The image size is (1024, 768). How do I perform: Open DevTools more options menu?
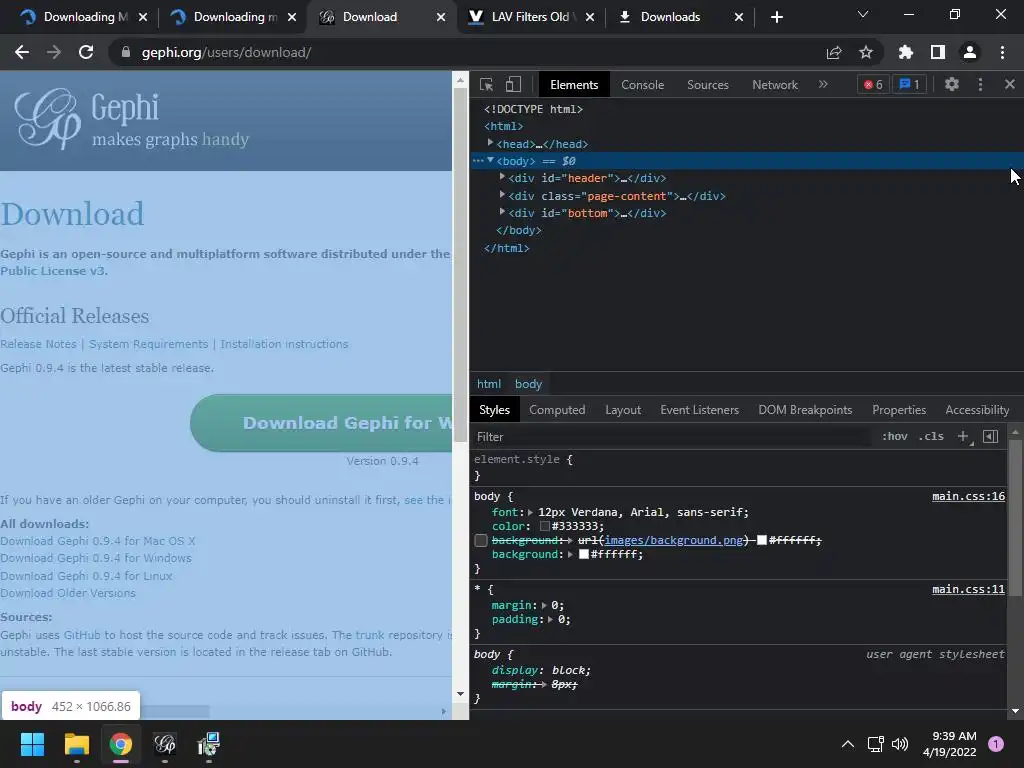980,84
